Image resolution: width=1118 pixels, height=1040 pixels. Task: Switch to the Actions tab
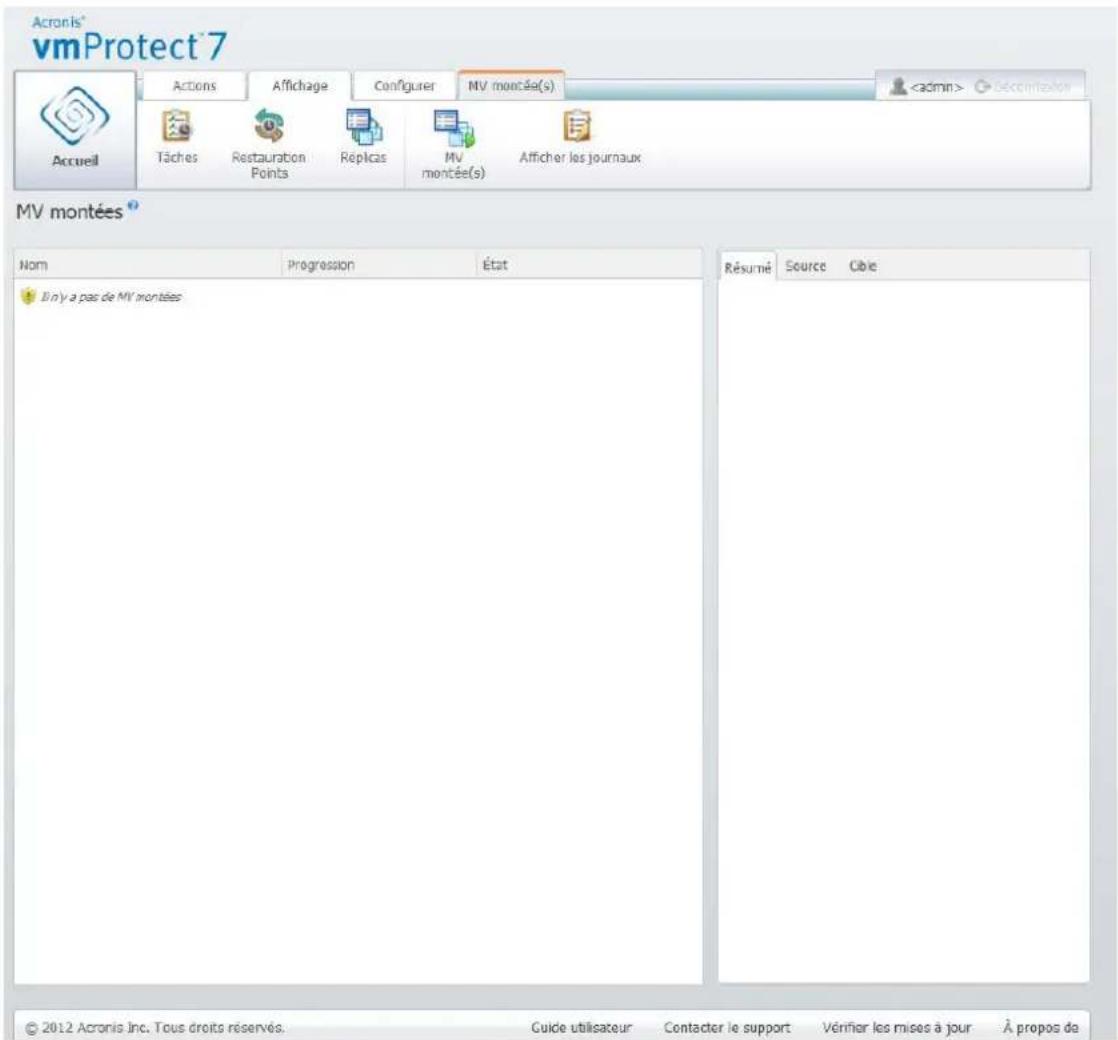pyautogui.click(x=194, y=86)
